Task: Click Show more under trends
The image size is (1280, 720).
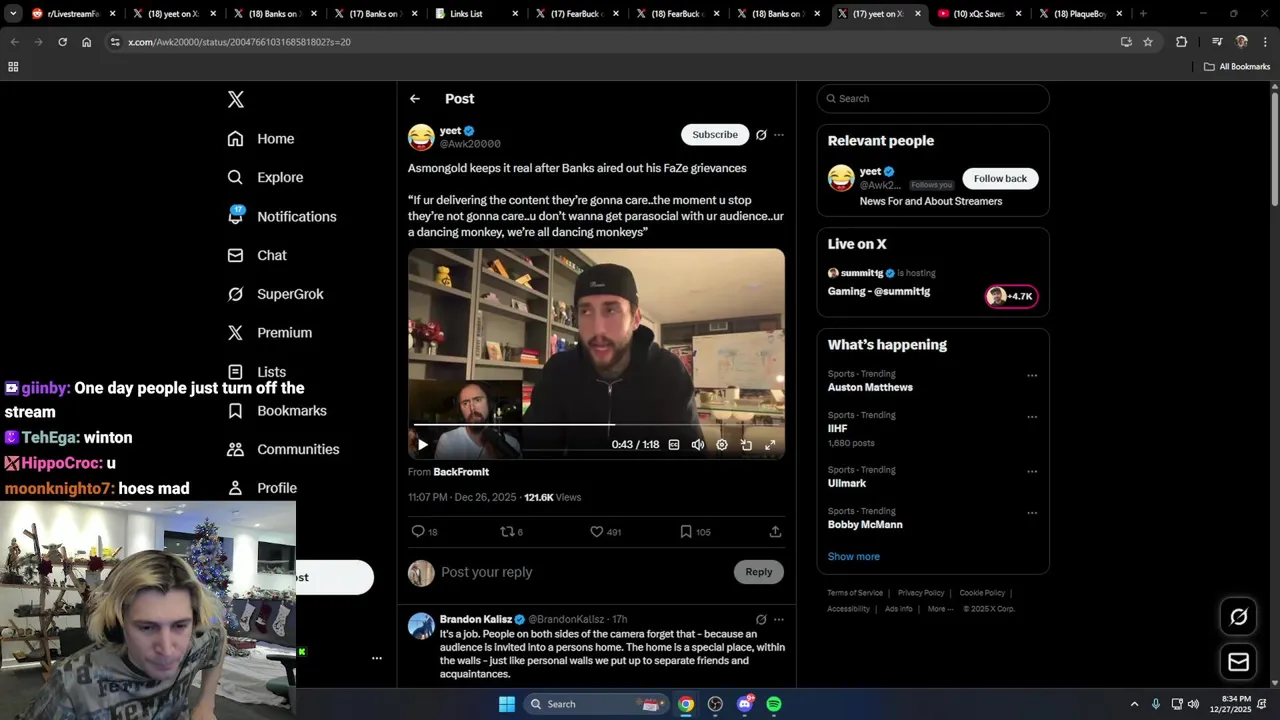Action: point(854,556)
